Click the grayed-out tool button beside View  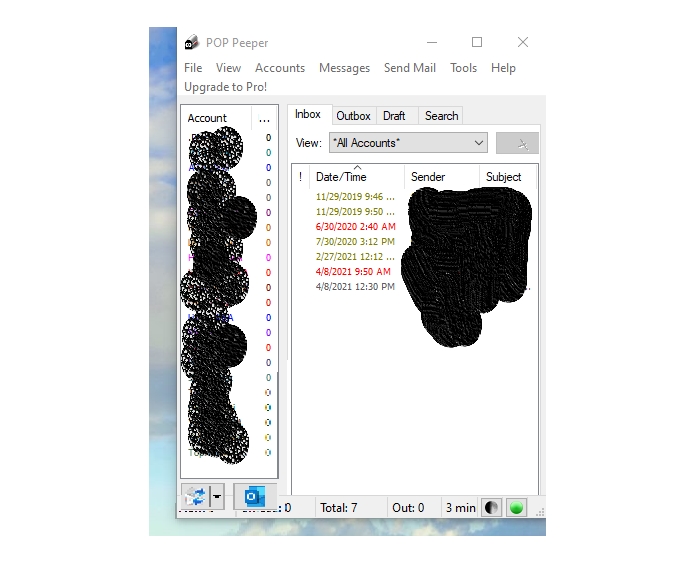(x=517, y=143)
